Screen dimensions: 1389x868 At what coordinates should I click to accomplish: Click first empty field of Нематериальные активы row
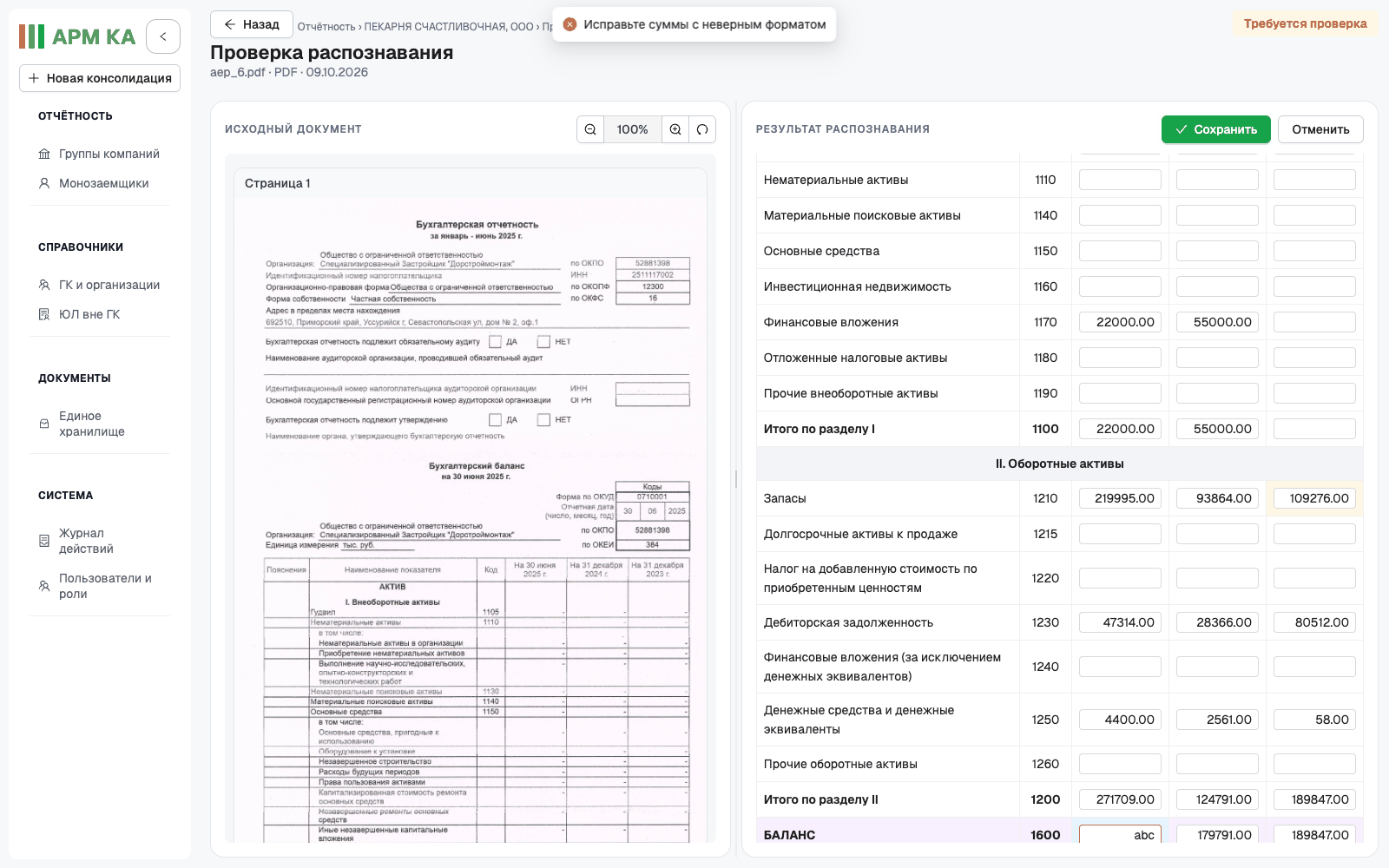tap(1120, 180)
